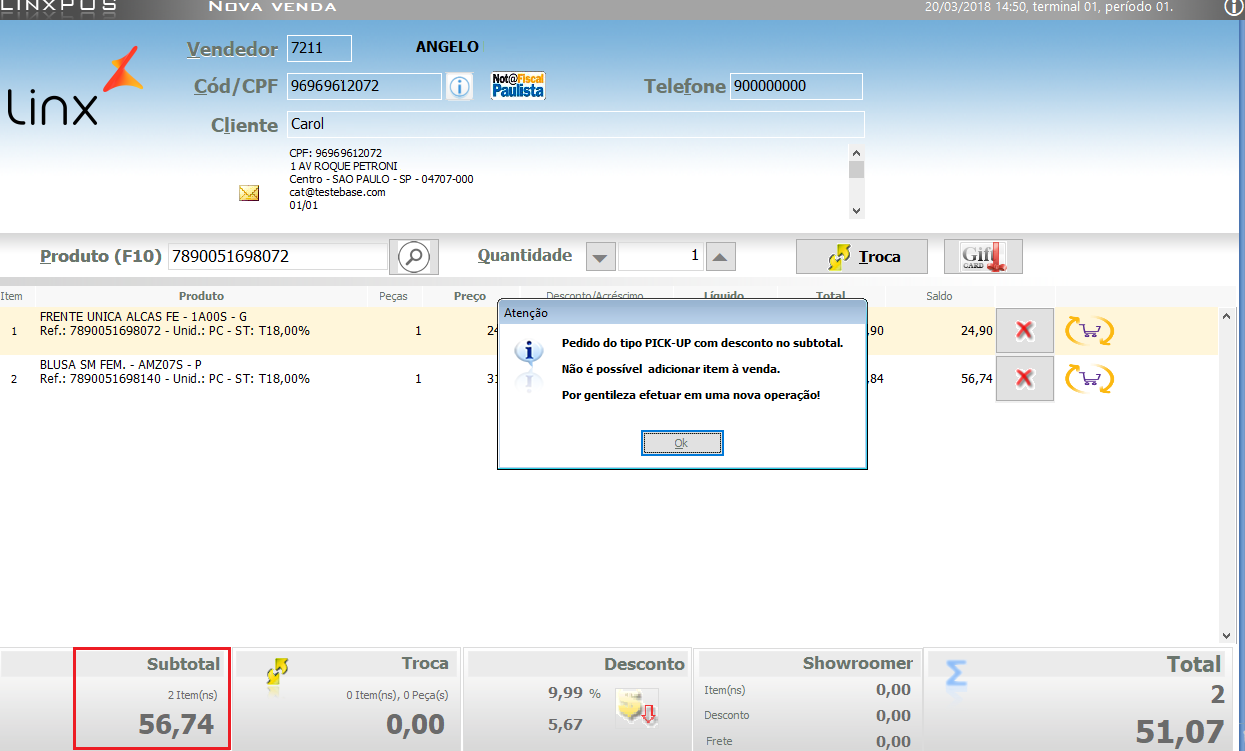Remove item BLUSA SM FEM with red X
The width and height of the screenshot is (1245, 751).
pos(1025,379)
